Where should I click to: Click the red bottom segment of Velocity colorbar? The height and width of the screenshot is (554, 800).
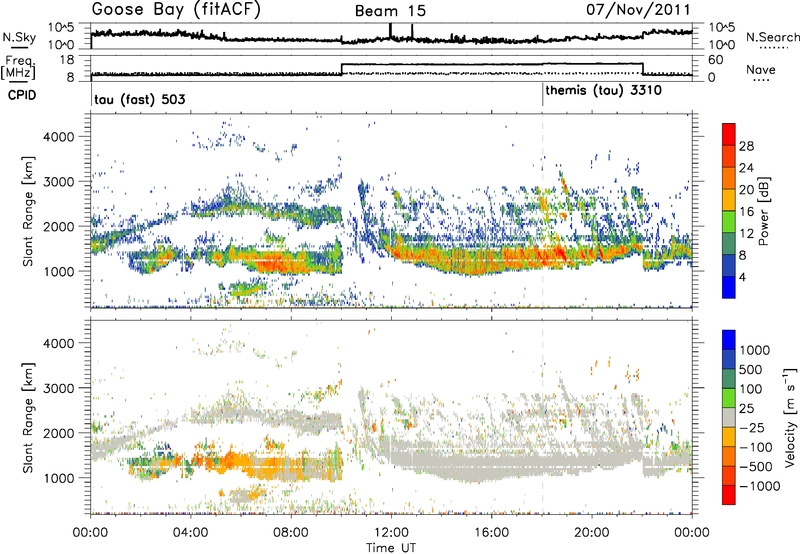coord(729,495)
